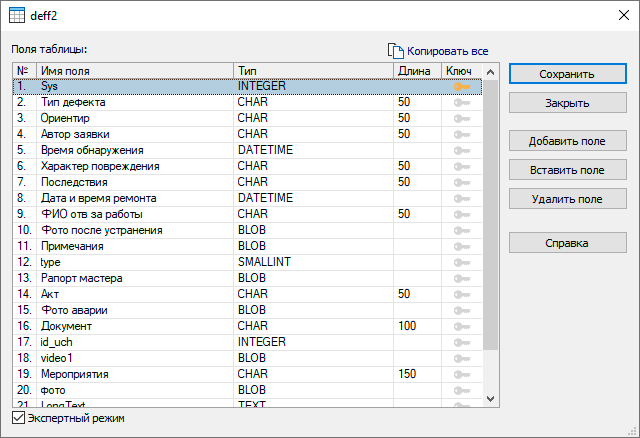The width and height of the screenshot is (640, 438).
Task: Toggle key icon in Тип дефекта row
Action: pyautogui.click(x=462, y=103)
